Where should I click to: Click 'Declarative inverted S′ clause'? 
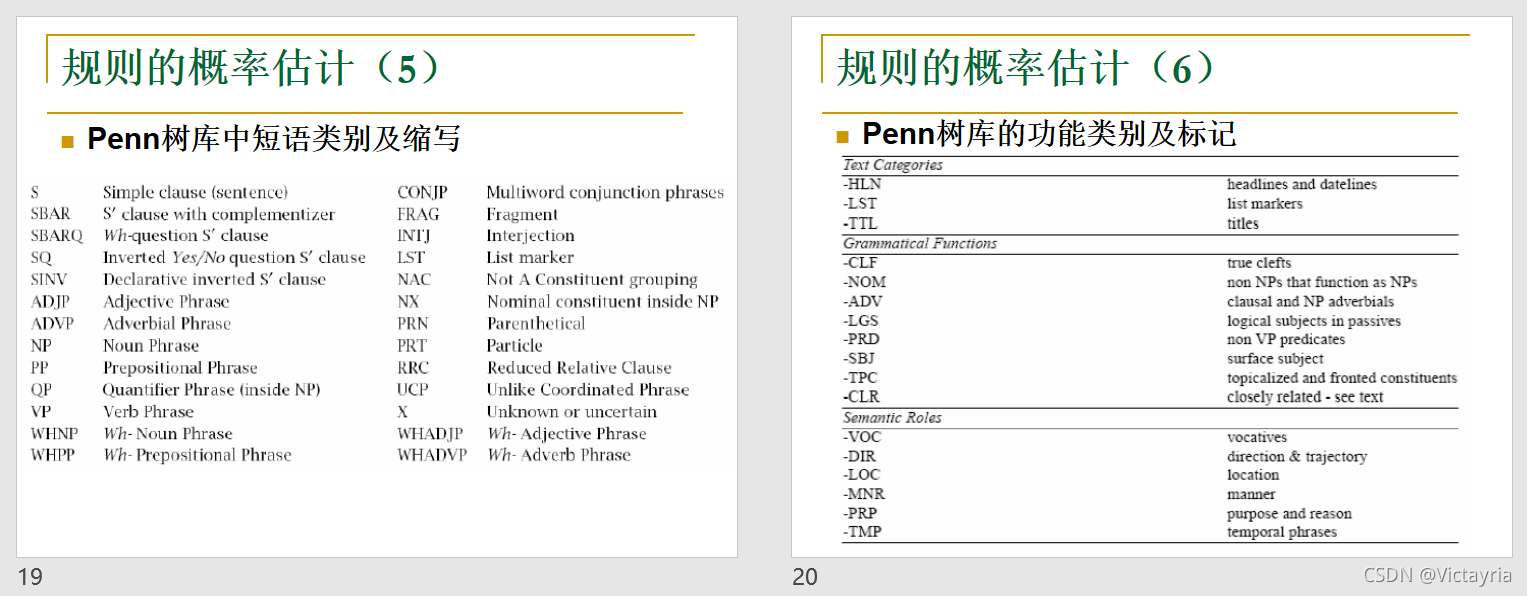pyautogui.click(x=214, y=280)
